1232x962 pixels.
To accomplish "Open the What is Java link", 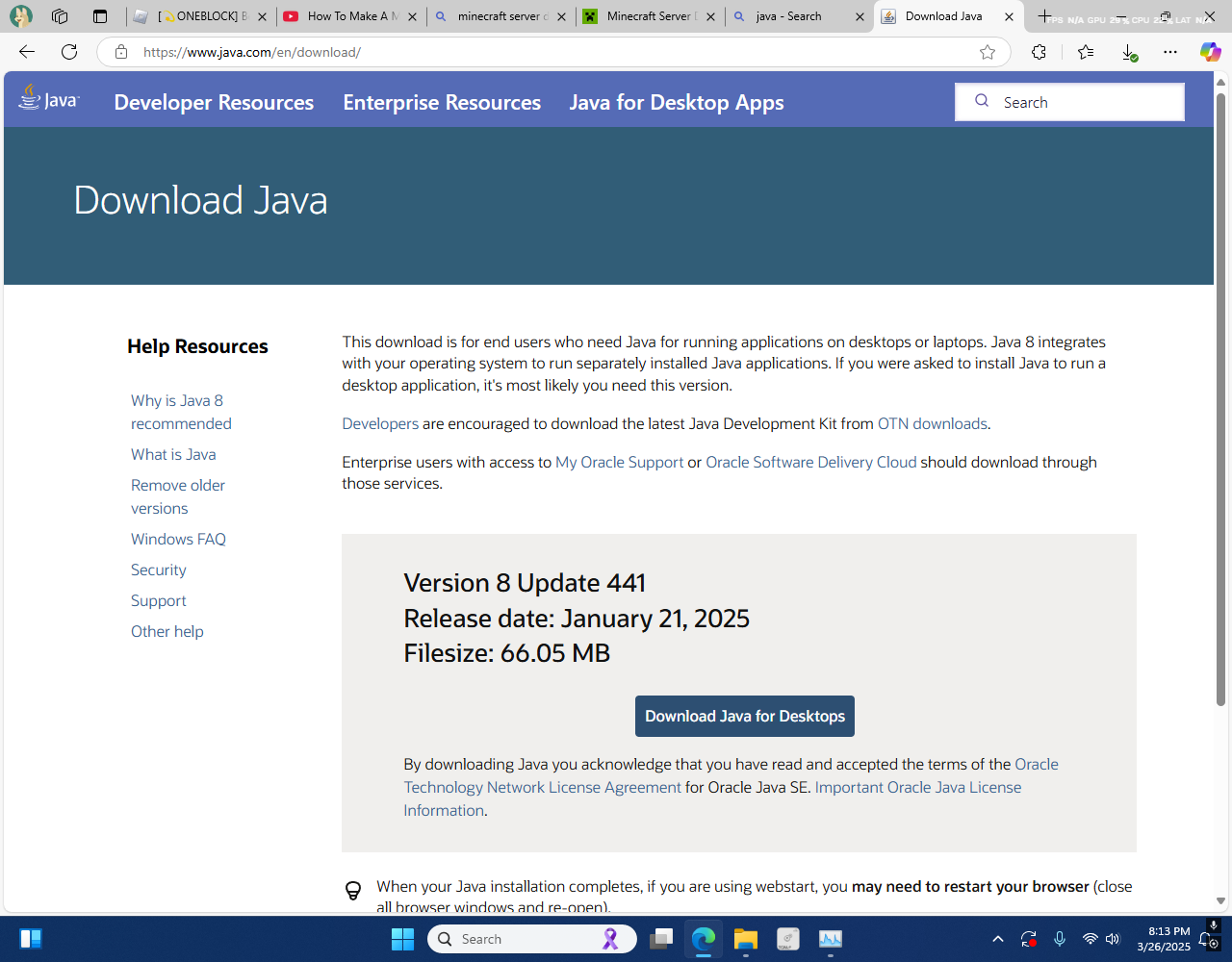I will [x=173, y=454].
